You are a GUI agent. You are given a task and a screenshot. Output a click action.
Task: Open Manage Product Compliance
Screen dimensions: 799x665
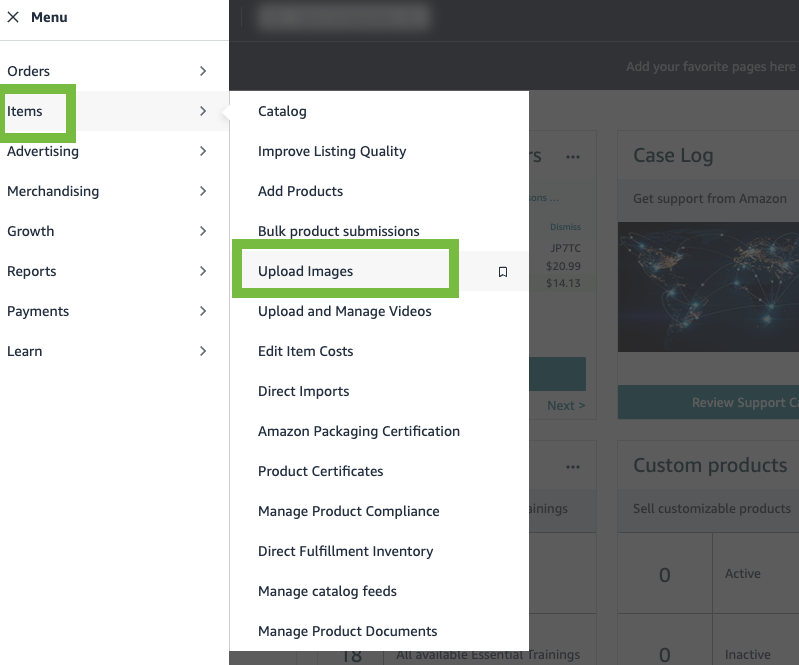[349, 511]
